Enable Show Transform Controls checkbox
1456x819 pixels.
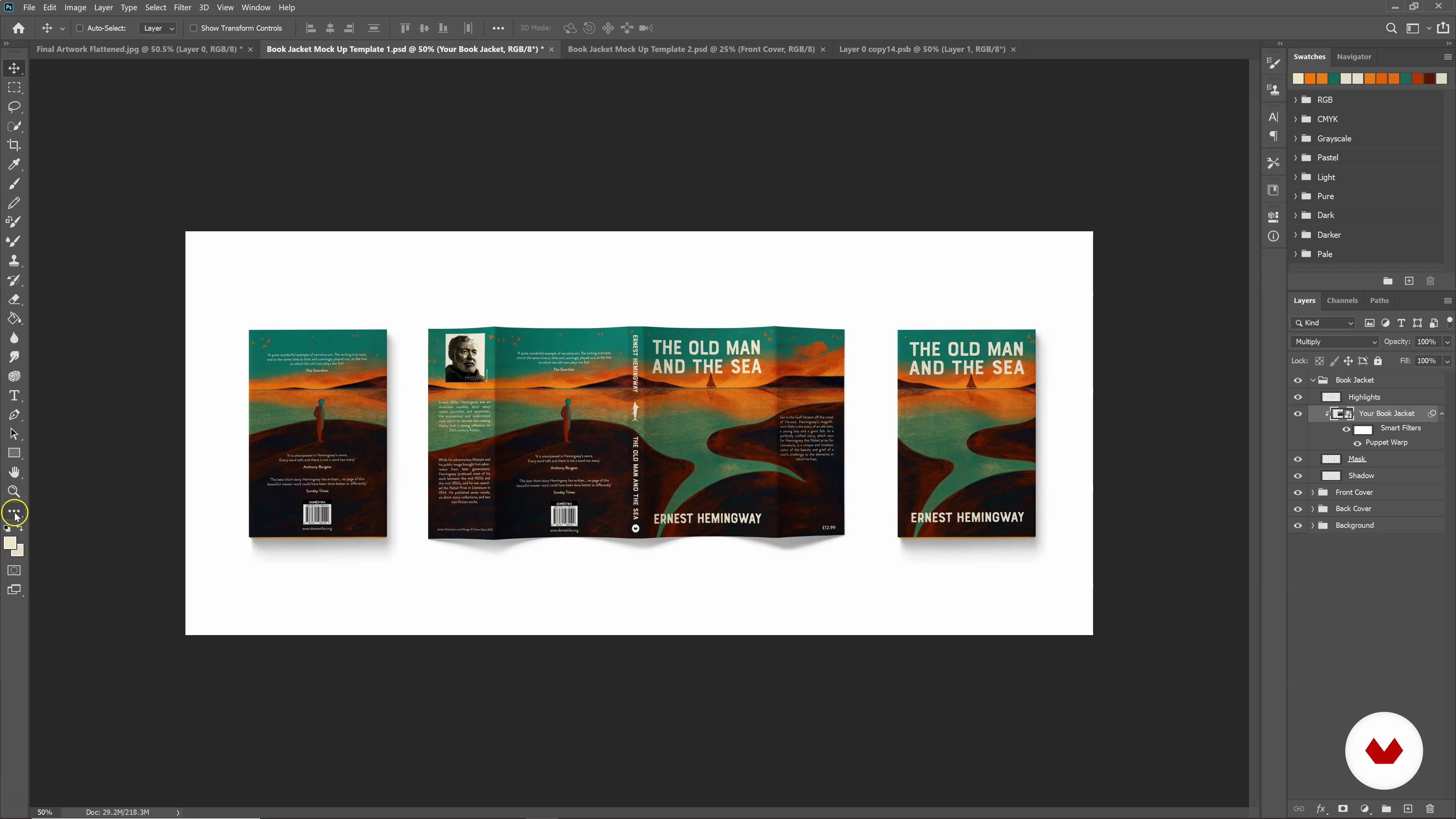(193, 28)
